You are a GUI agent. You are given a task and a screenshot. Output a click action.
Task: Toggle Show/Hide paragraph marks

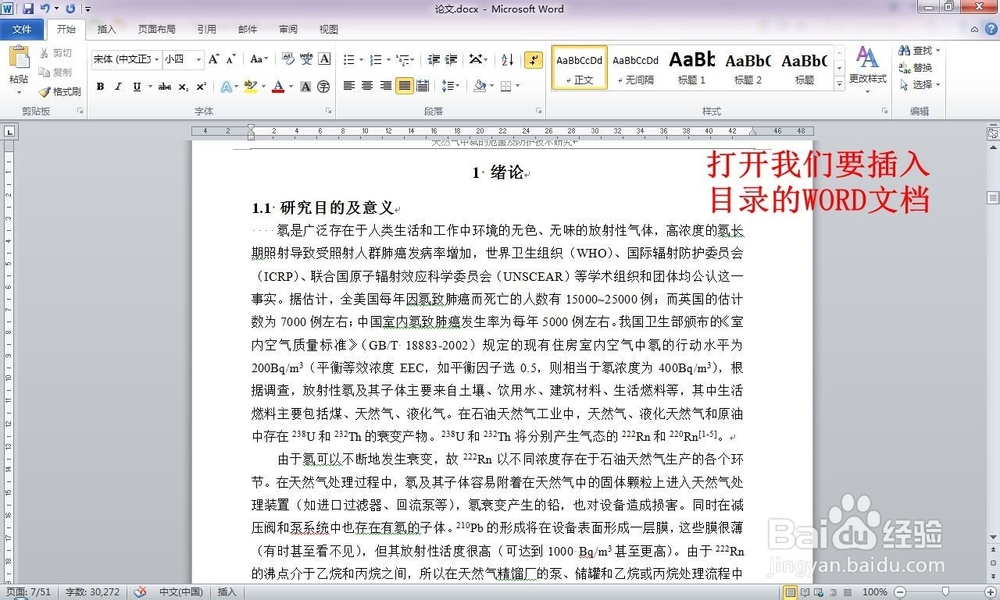[x=533, y=59]
